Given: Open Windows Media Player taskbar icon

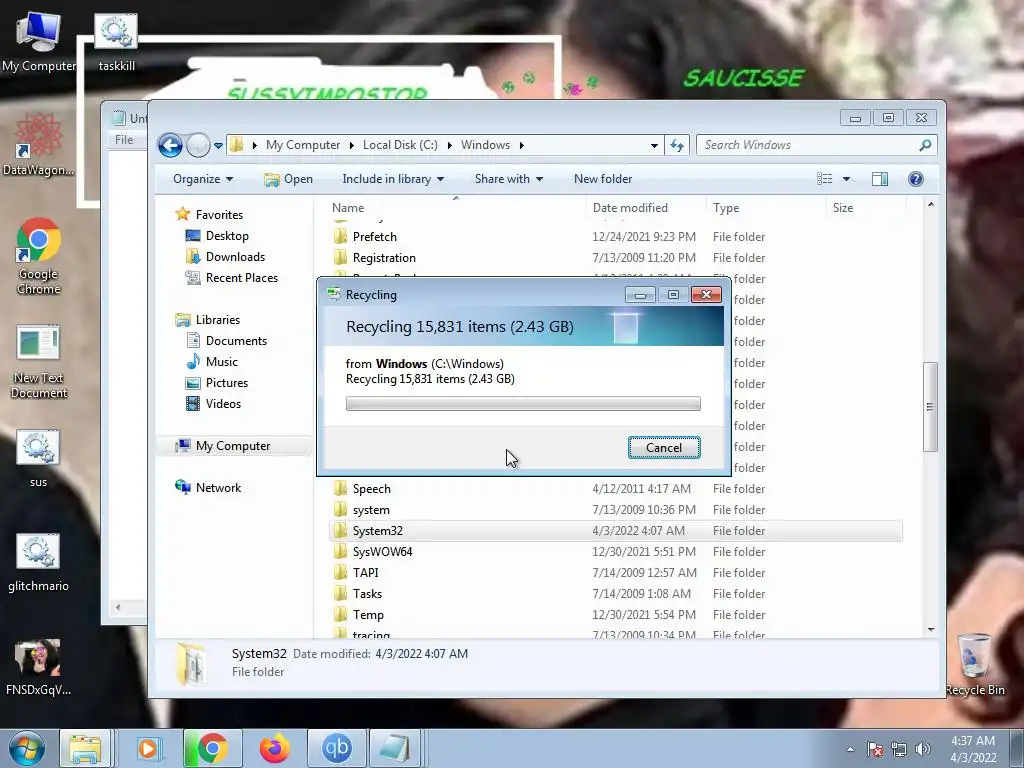Looking at the screenshot, I should tap(148, 748).
